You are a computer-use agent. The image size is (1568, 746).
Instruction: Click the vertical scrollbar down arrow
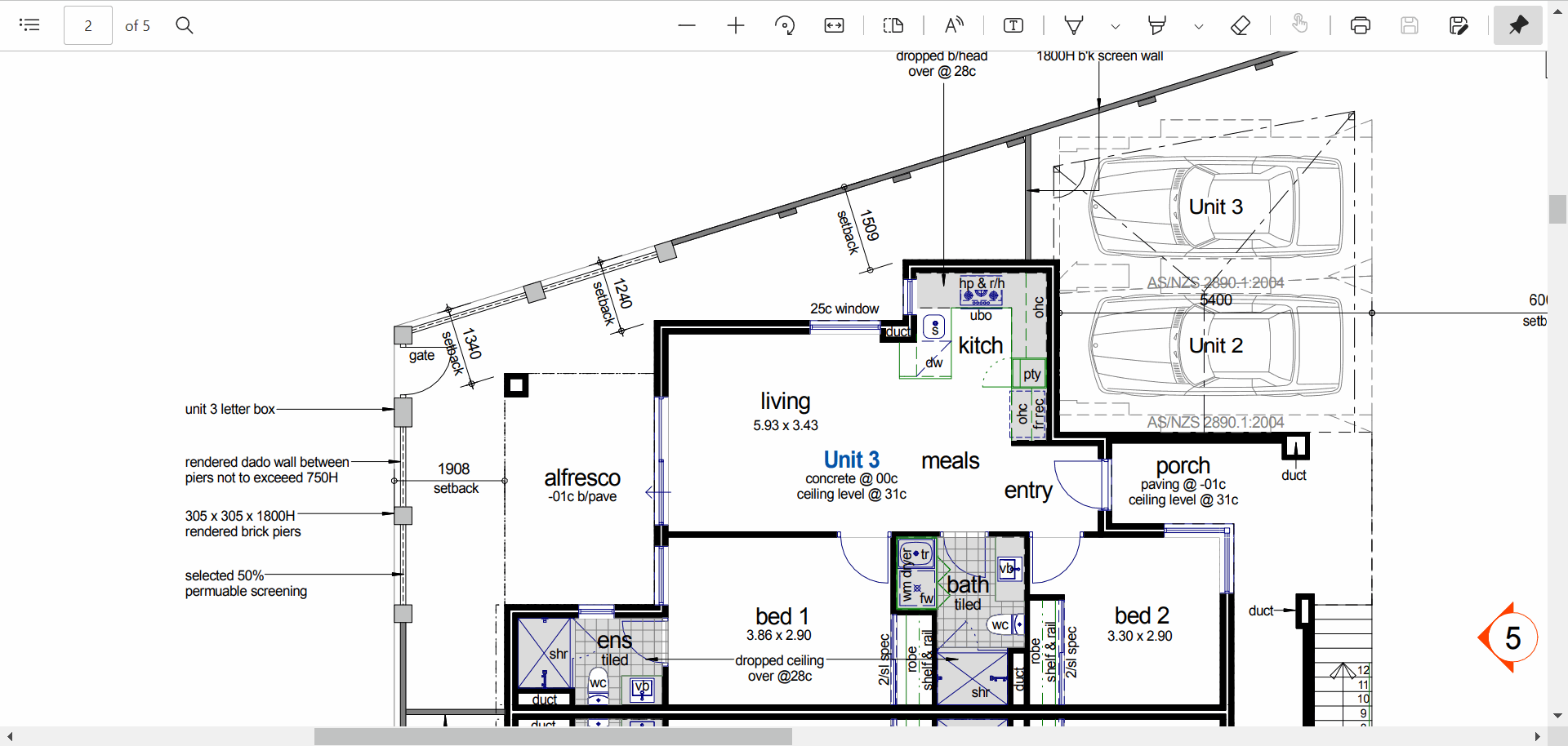click(x=1557, y=716)
